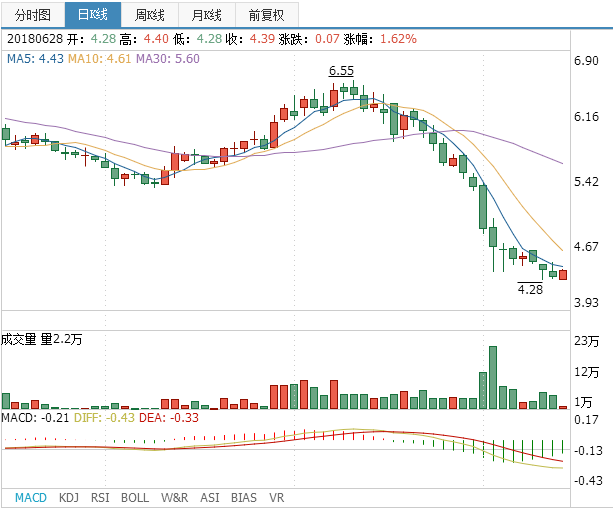Click the last red candlestick on chart
Screen dimensions: 613x512
click(x=563, y=274)
